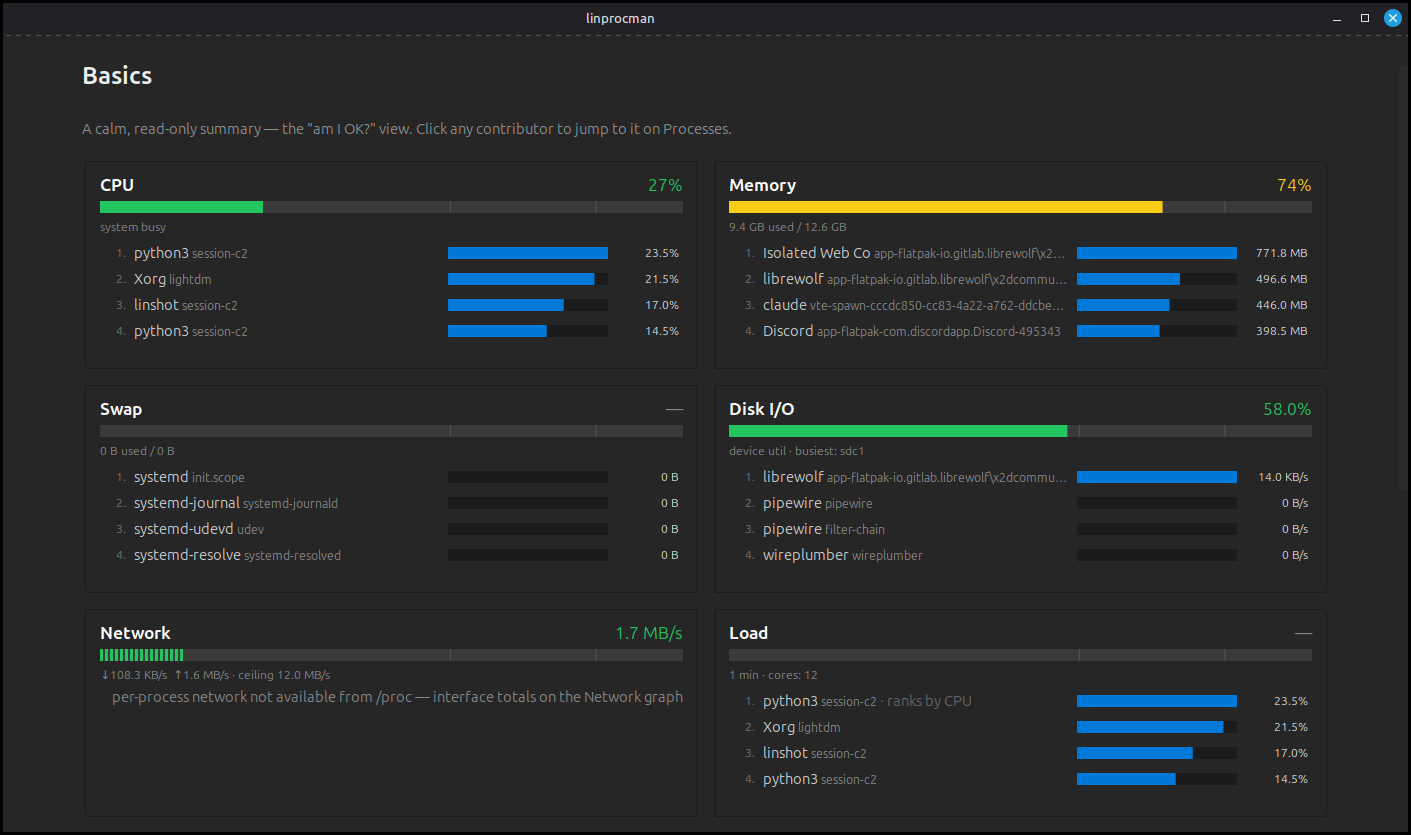Click per-process network not available notice
1411x835 pixels.
397,697
